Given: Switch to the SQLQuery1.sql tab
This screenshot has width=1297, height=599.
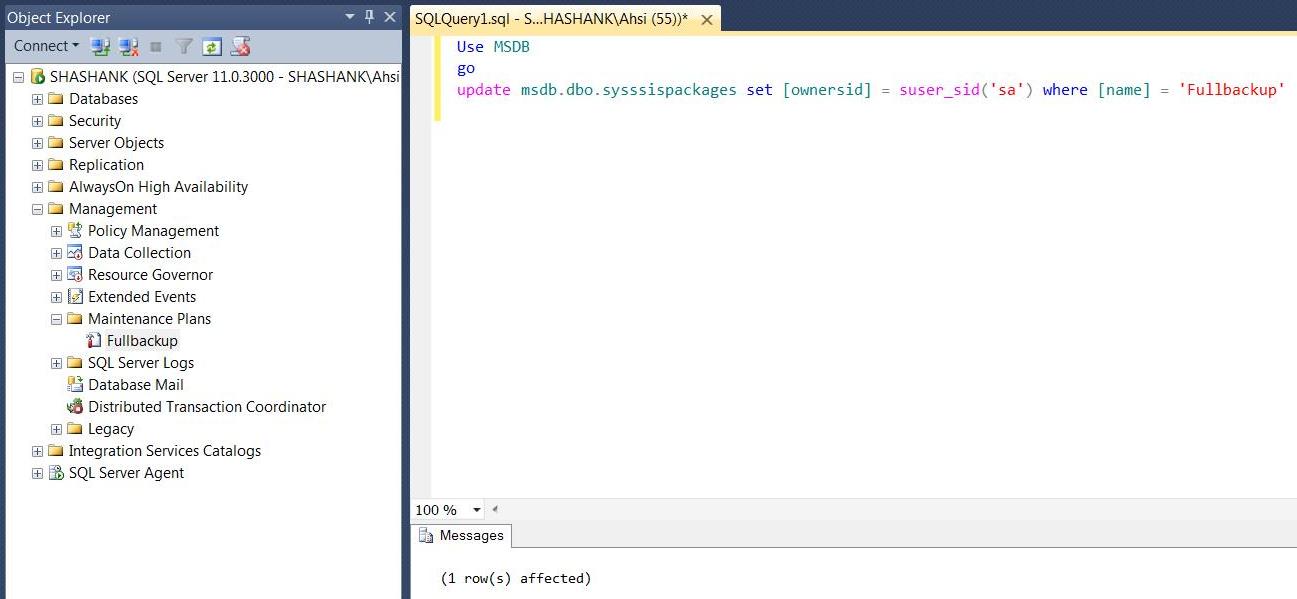Looking at the screenshot, I should [551, 19].
